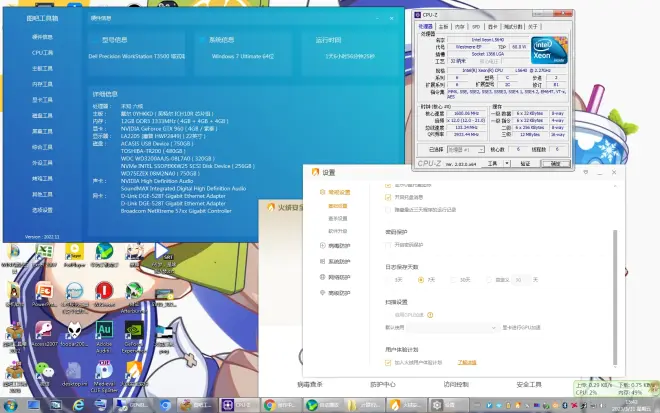Uncheck 加入火绒用户体验计划 checkbox
The width and height of the screenshot is (660, 413).
[388, 362]
